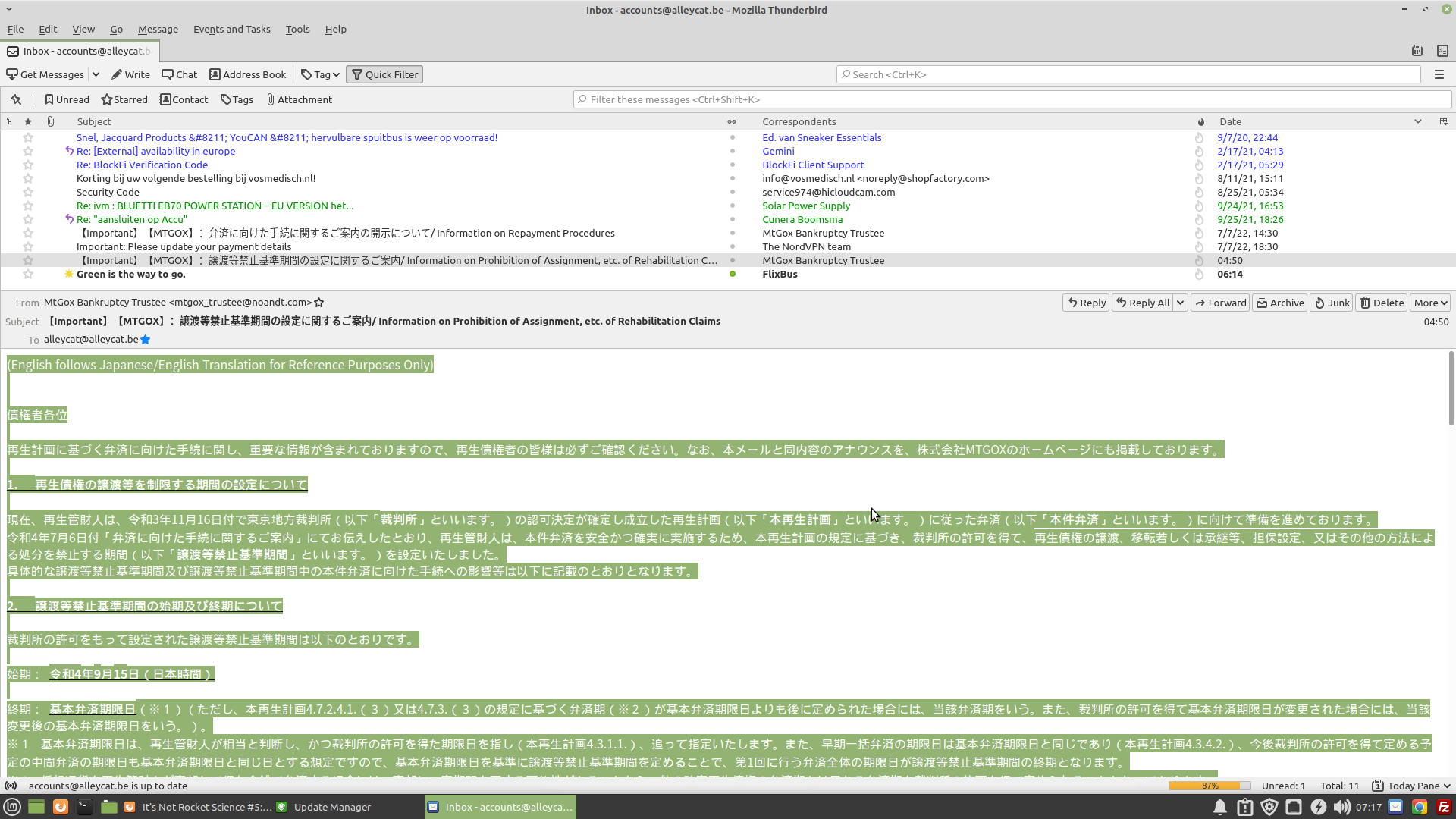The width and height of the screenshot is (1456, 819).
Task: Click in the Filter these messages field
Action: (1012, 99)
